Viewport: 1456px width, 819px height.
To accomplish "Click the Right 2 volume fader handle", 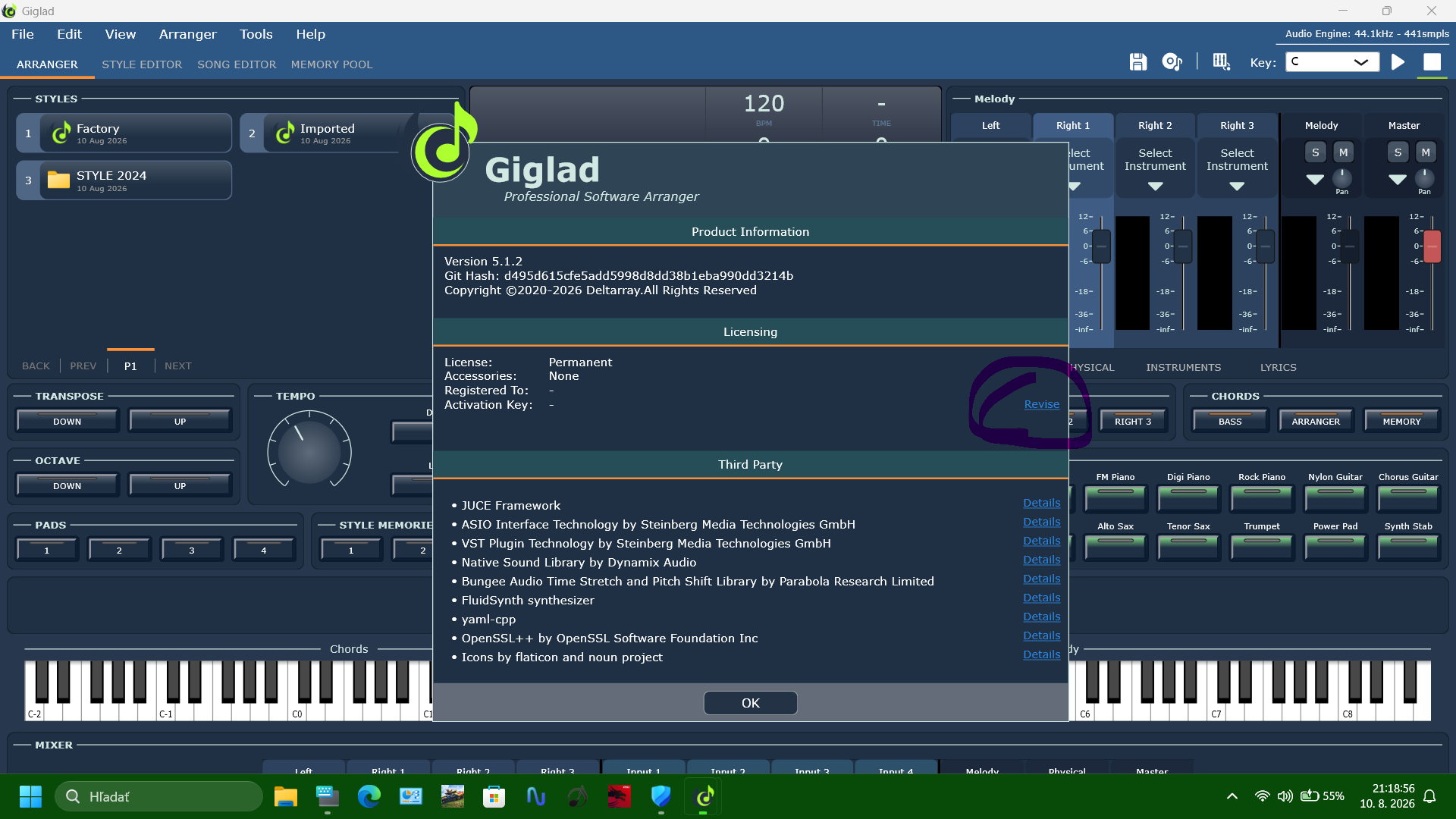I will pyautogui.click(x=1183, y=246).
